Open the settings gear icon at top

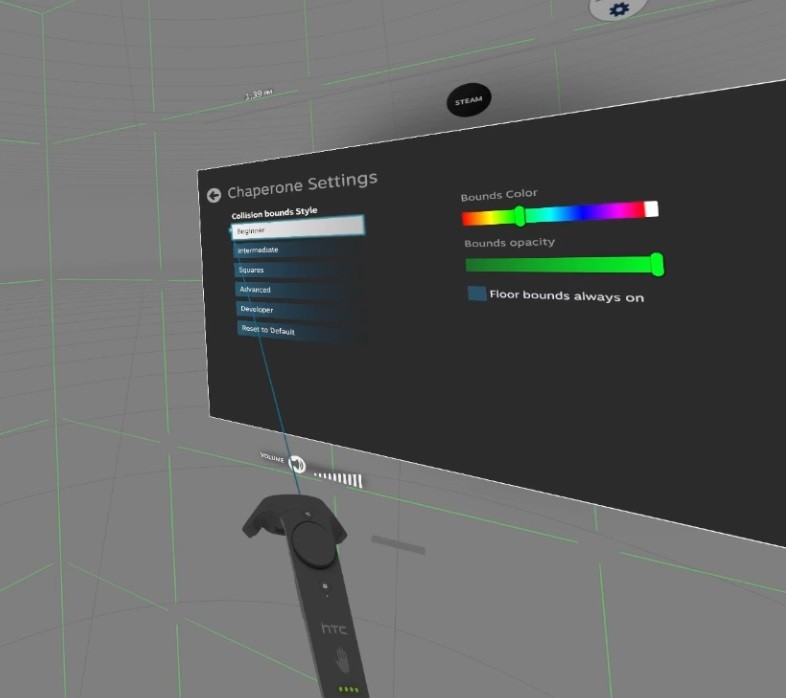(x=619, y=9)
